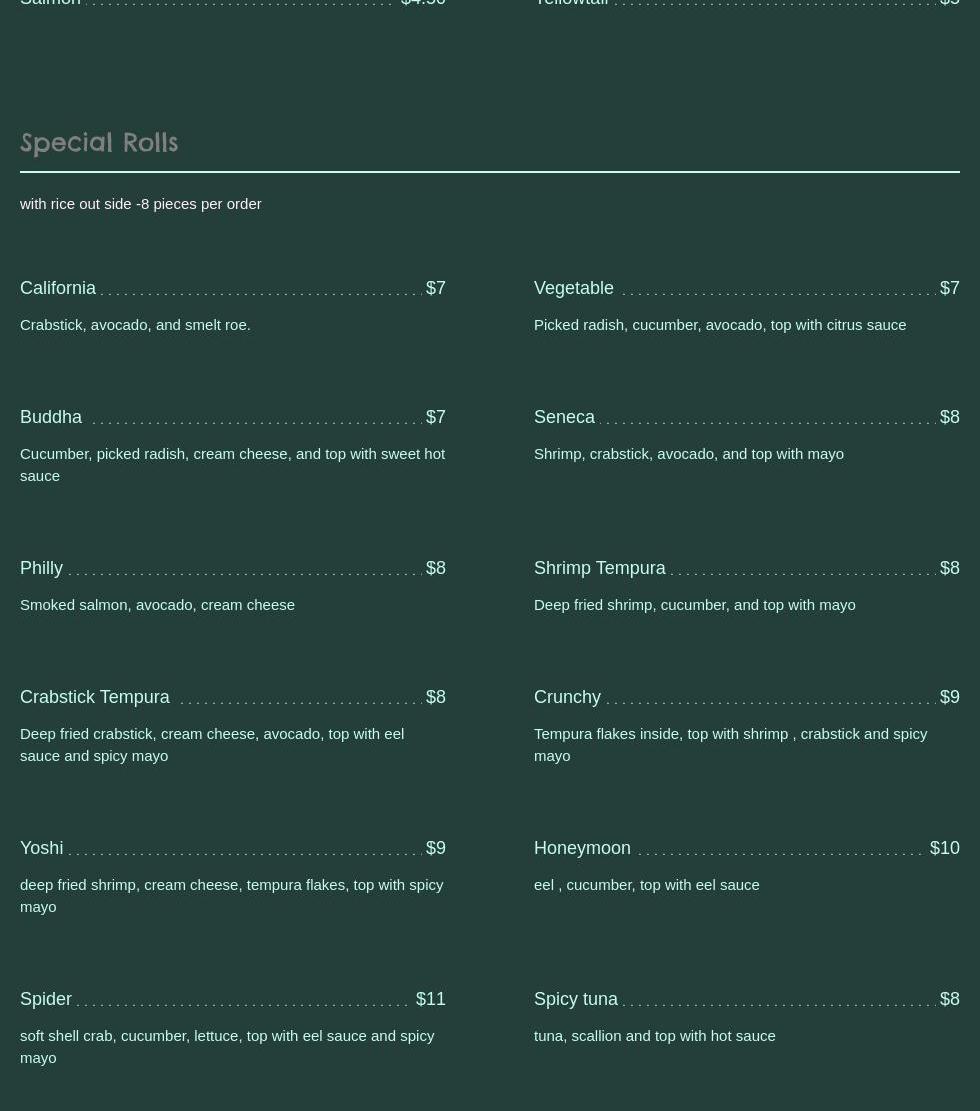Click the $11 price for Spider
Viewport: 980px width, 1111px height.
(x=430, y=999)
